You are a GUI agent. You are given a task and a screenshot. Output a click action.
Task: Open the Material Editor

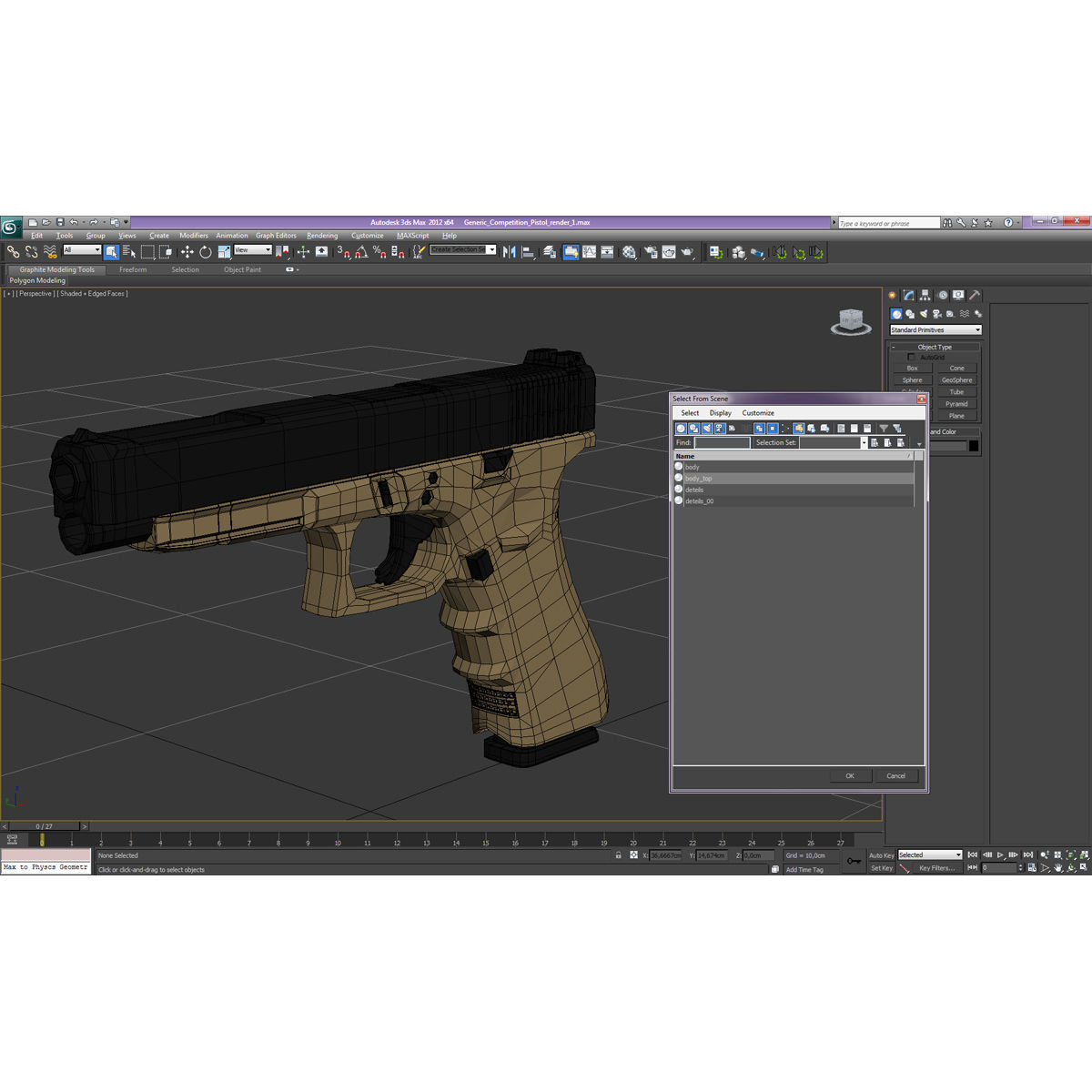(x=628, y=252)
